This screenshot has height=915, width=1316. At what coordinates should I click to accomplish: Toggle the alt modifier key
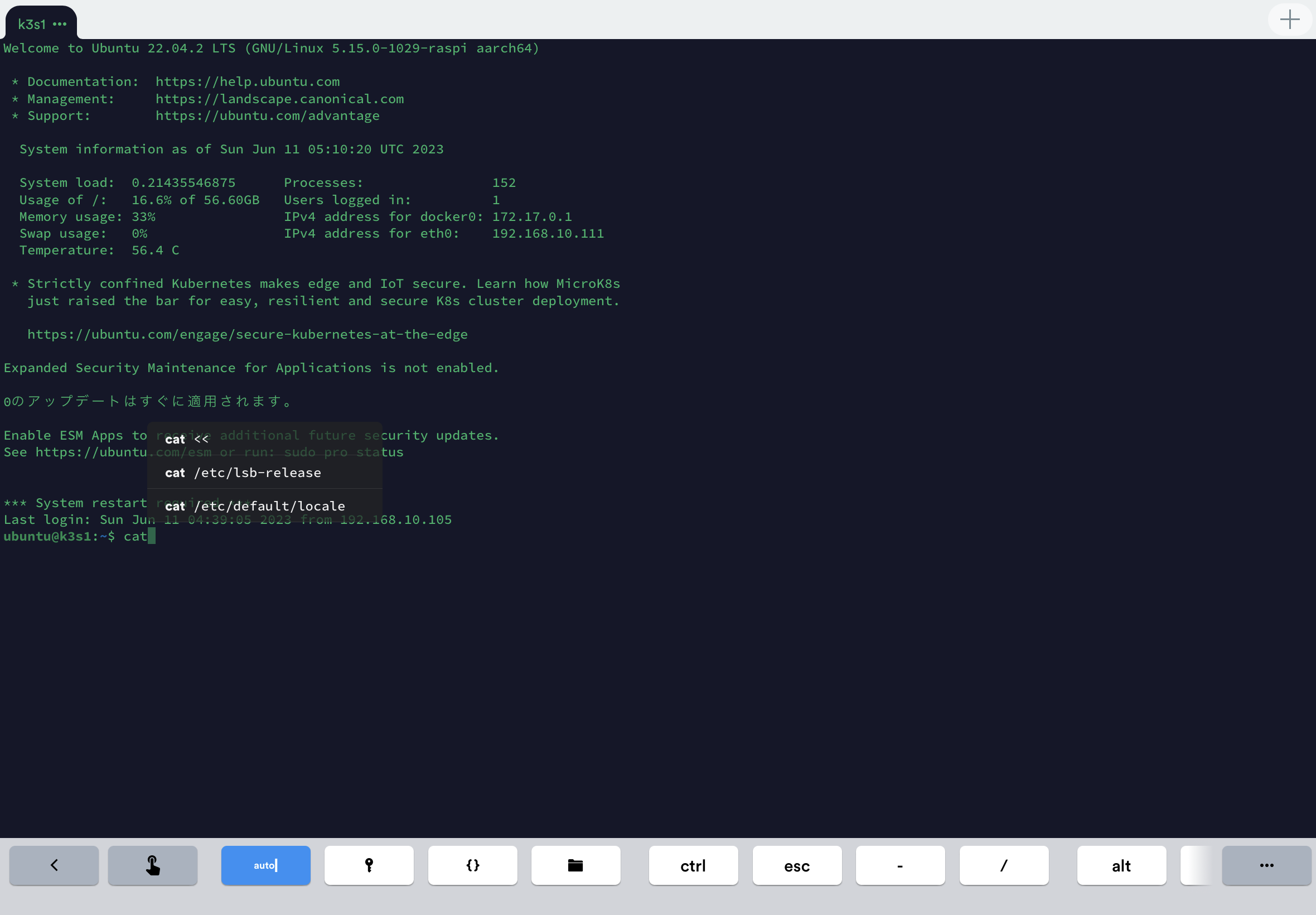(x=1120, y=866)
